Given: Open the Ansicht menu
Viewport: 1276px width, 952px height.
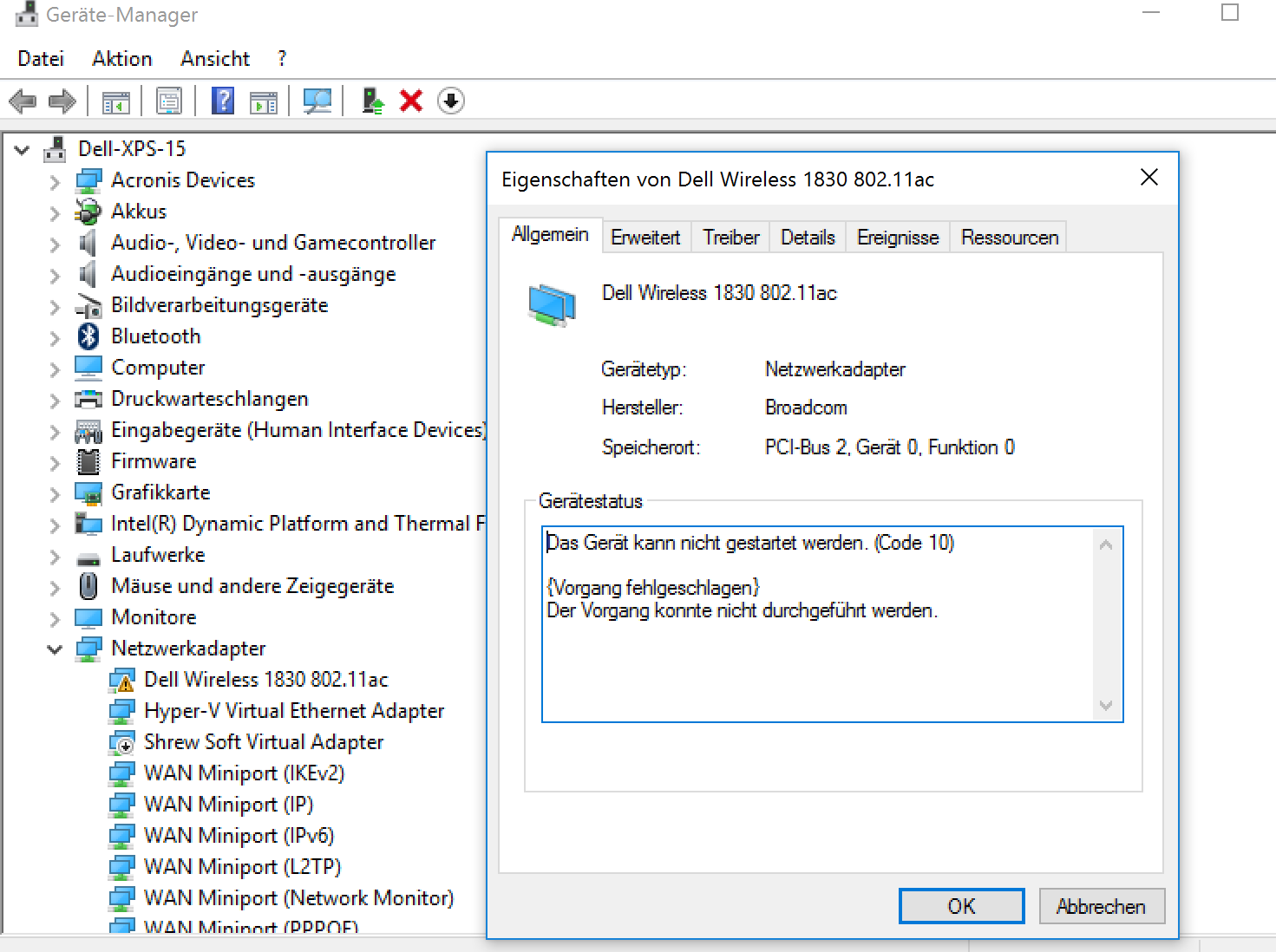Looking at the screenshot, I should click(215, 59).
